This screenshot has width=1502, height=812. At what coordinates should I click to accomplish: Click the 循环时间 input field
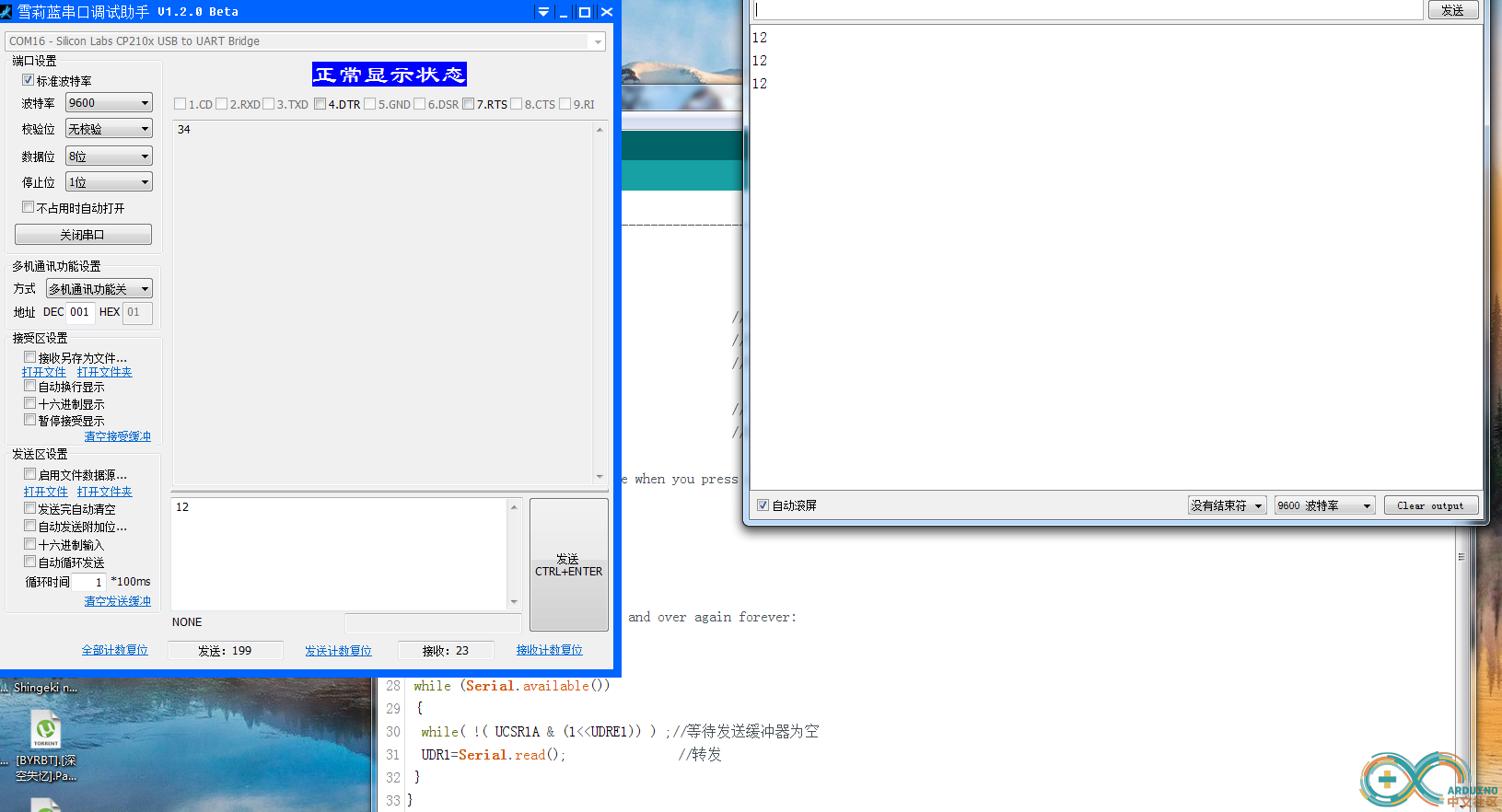point(89,582)
